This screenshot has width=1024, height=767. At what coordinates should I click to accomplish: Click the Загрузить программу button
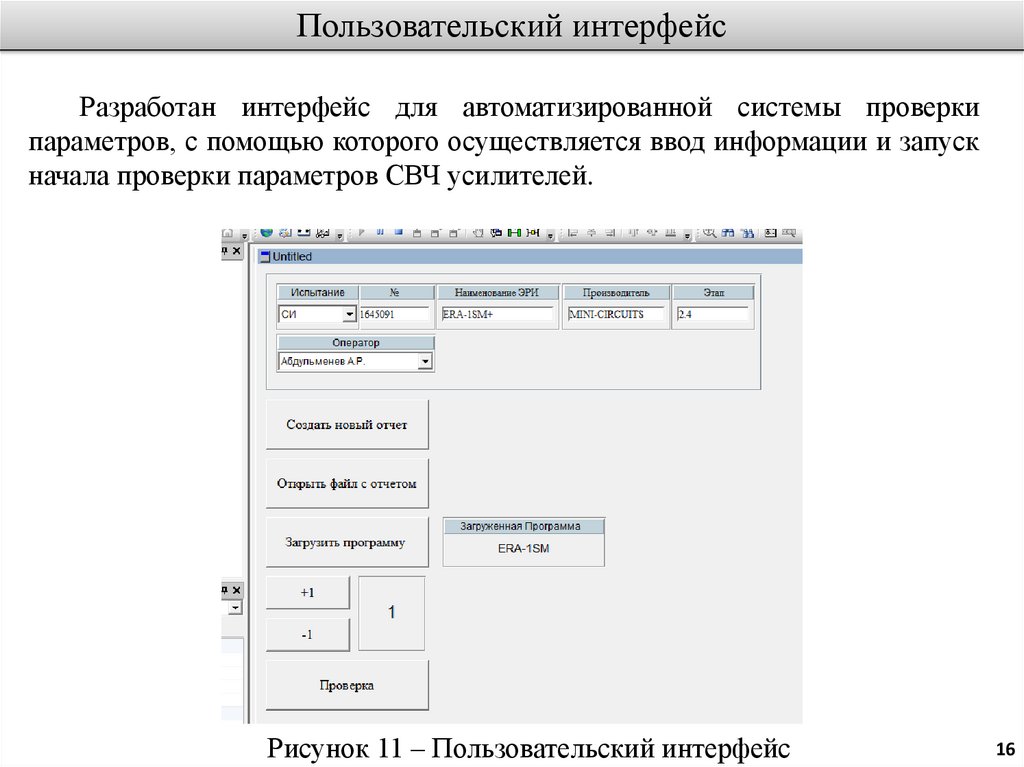pos(346,543)
